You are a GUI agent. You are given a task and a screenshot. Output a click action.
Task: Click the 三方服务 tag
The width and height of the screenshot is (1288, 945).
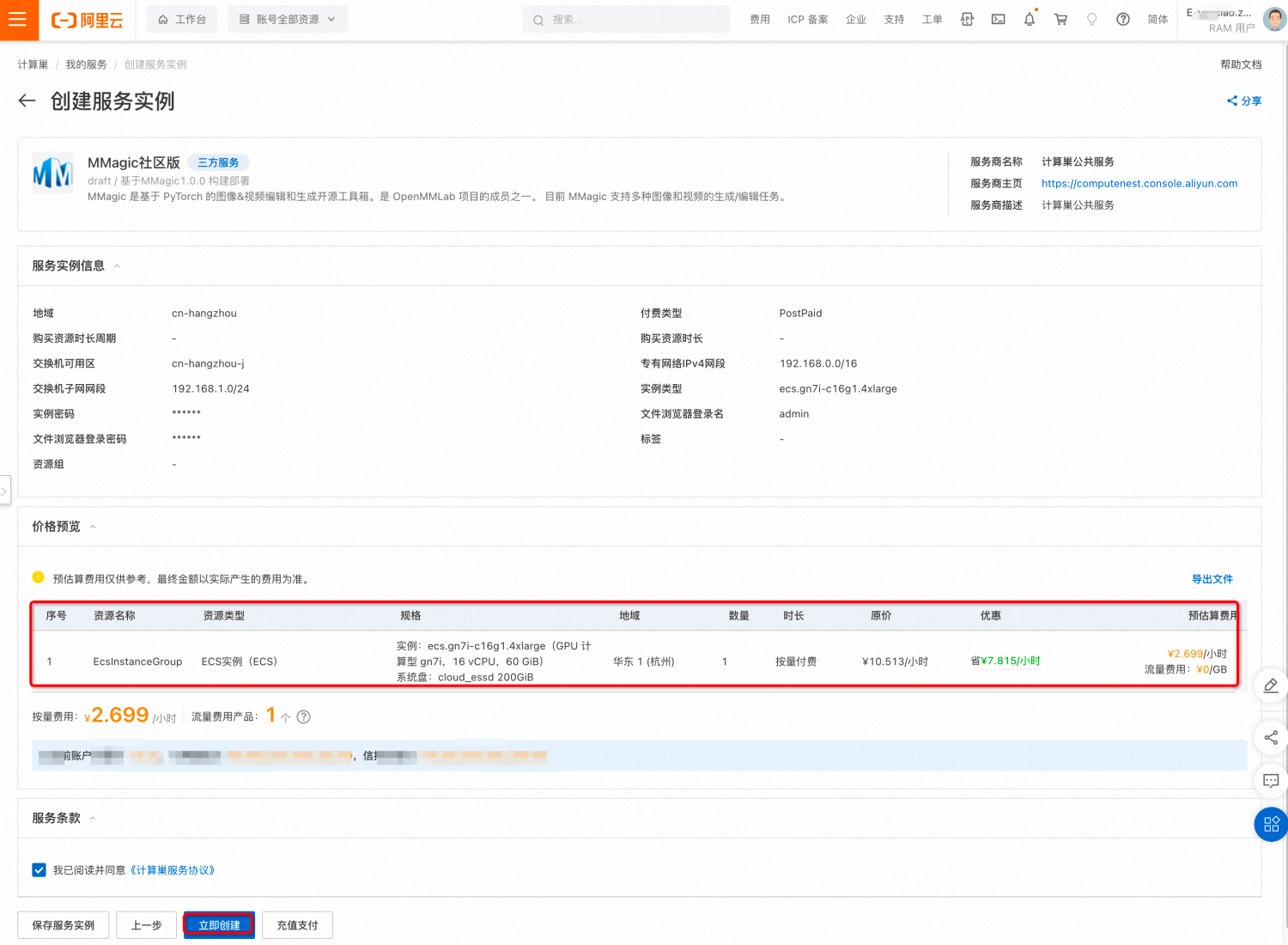pyautogui.click(x=218, y=162)
